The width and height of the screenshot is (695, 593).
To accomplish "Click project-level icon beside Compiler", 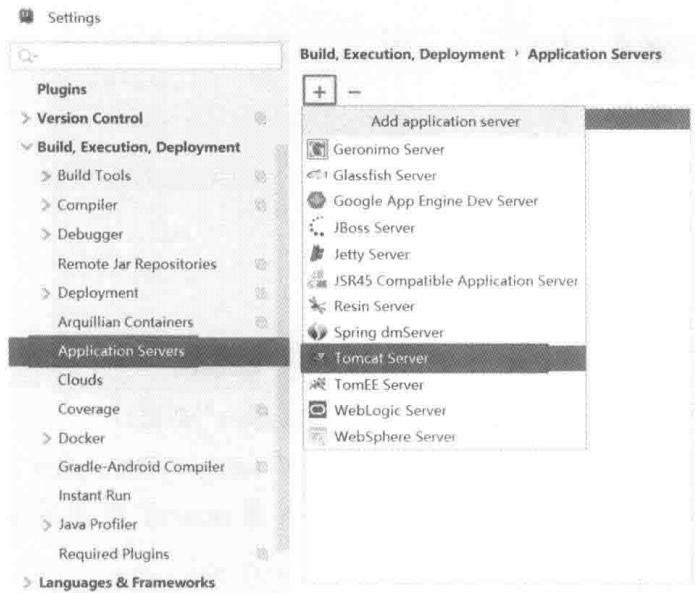I will point(261,205).
